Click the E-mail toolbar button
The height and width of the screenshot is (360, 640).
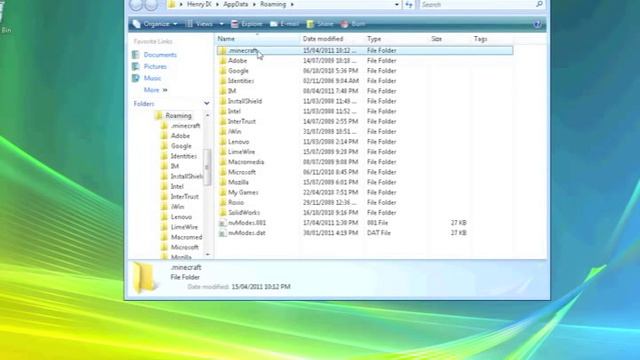click(284, 24)
